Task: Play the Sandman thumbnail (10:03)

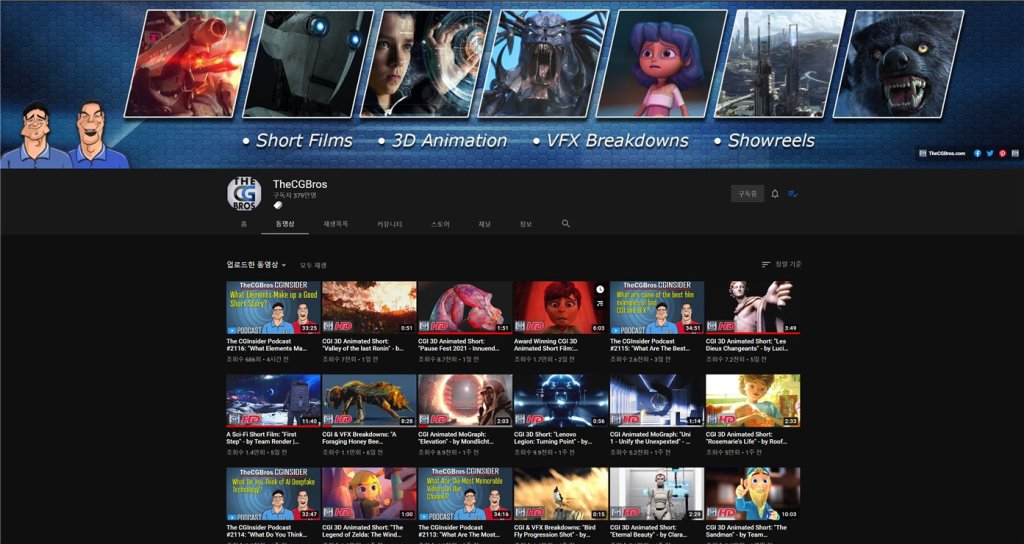Action: 753,494
